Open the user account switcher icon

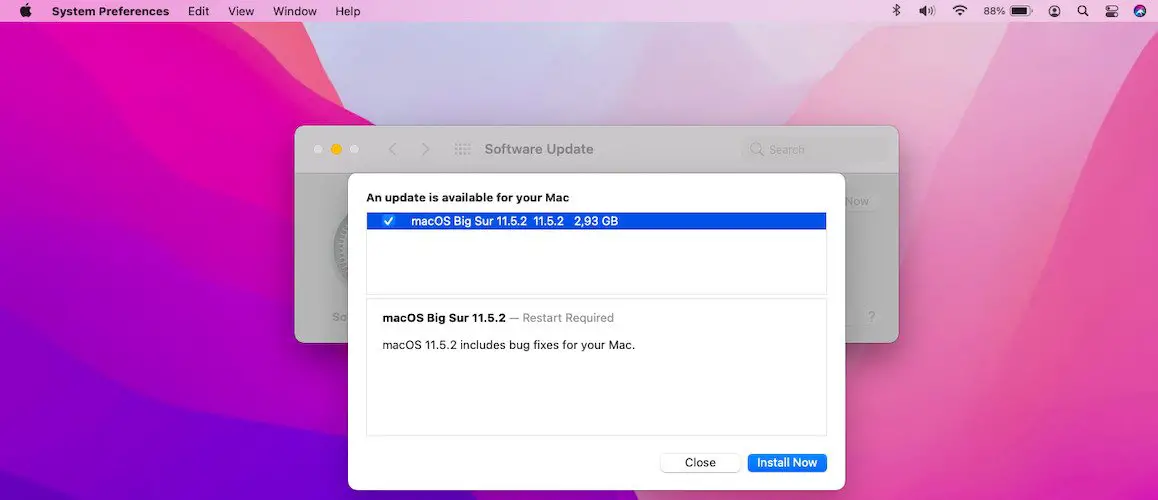point(1054,11)
